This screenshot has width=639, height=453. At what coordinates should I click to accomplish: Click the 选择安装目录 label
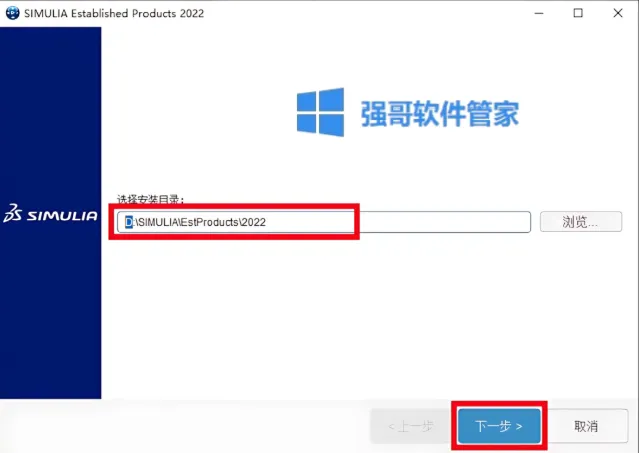tap(151, 199)
